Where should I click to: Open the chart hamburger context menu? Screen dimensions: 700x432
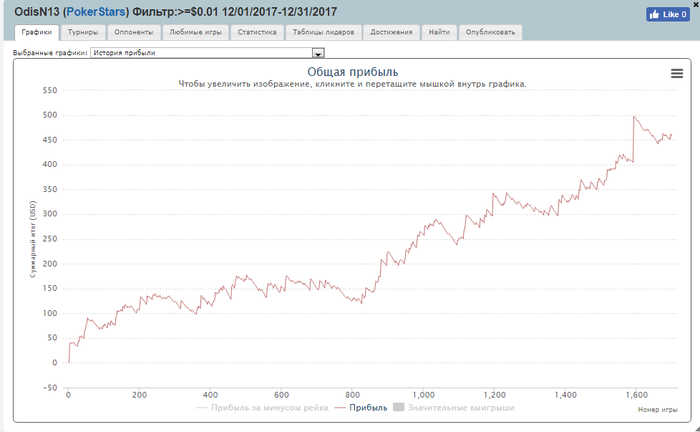pos(677,74)
